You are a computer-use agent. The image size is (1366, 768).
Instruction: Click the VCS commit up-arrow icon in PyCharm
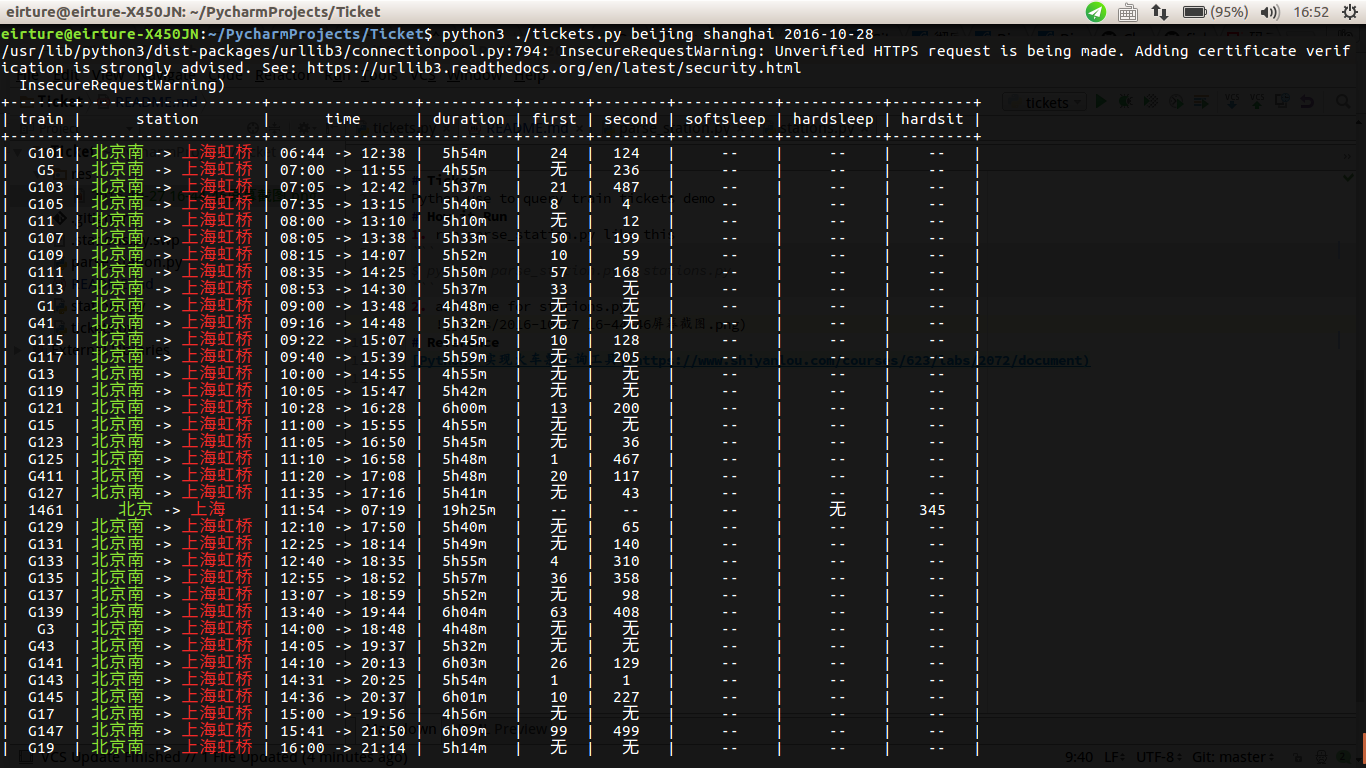1257,102
